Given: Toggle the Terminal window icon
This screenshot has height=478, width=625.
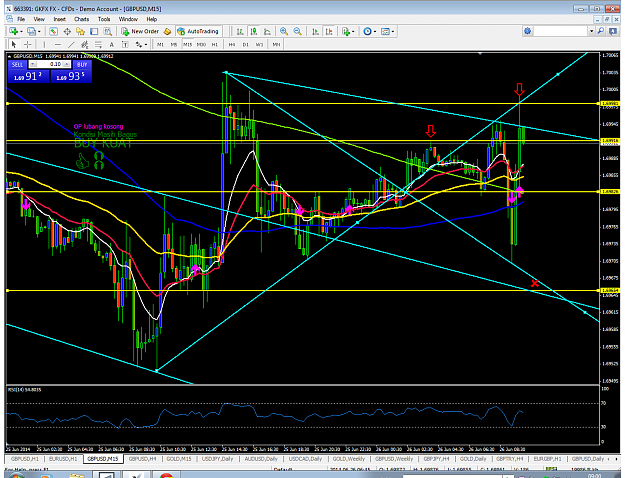Looking at the screenshot, I should [94, 31].
